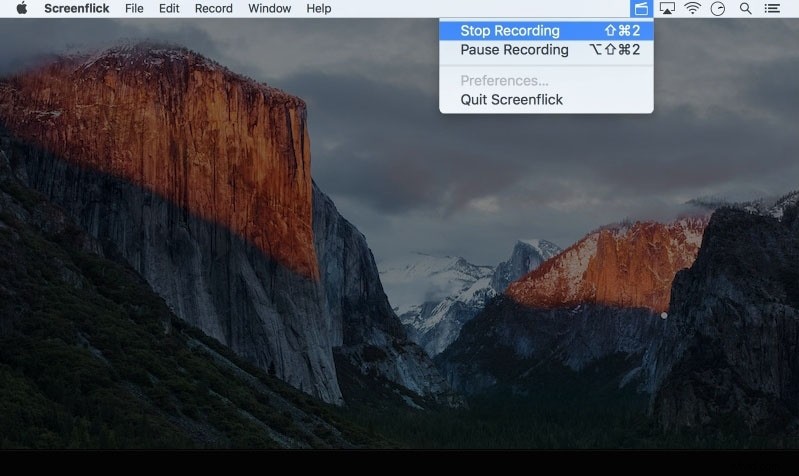
Task: Click the Time Machine clock icon
Action: pyautogui.click(x=717, y=8)
